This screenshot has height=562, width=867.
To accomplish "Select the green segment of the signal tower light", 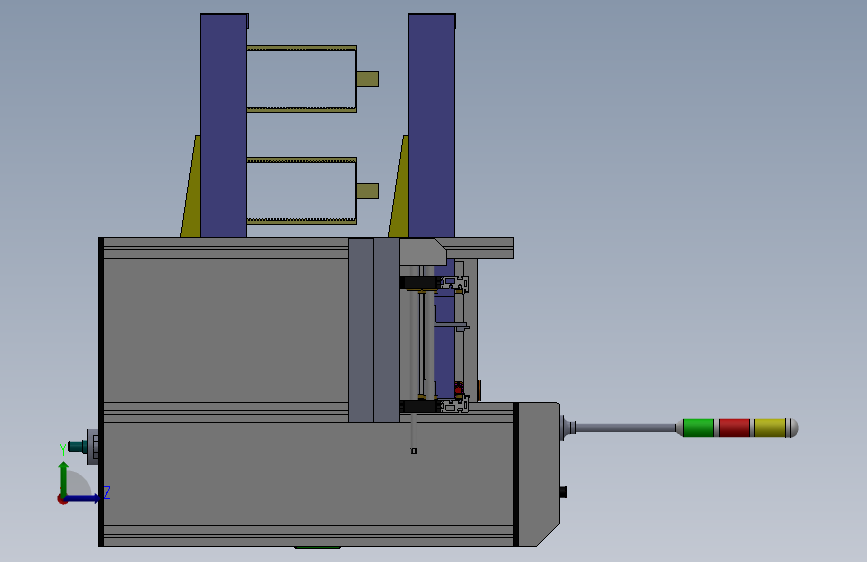I will 698,428.
